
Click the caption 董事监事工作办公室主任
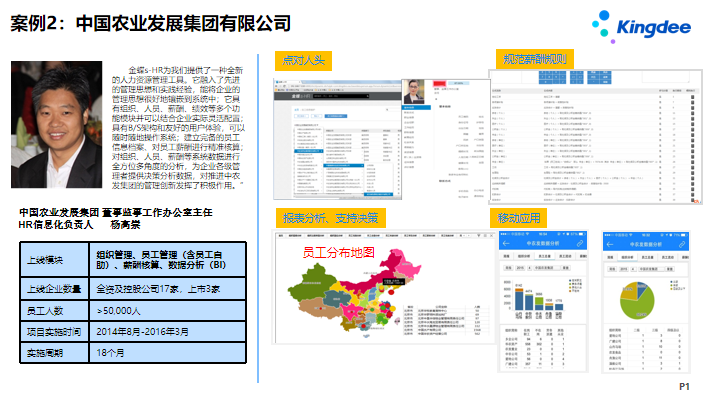point(157,212)
